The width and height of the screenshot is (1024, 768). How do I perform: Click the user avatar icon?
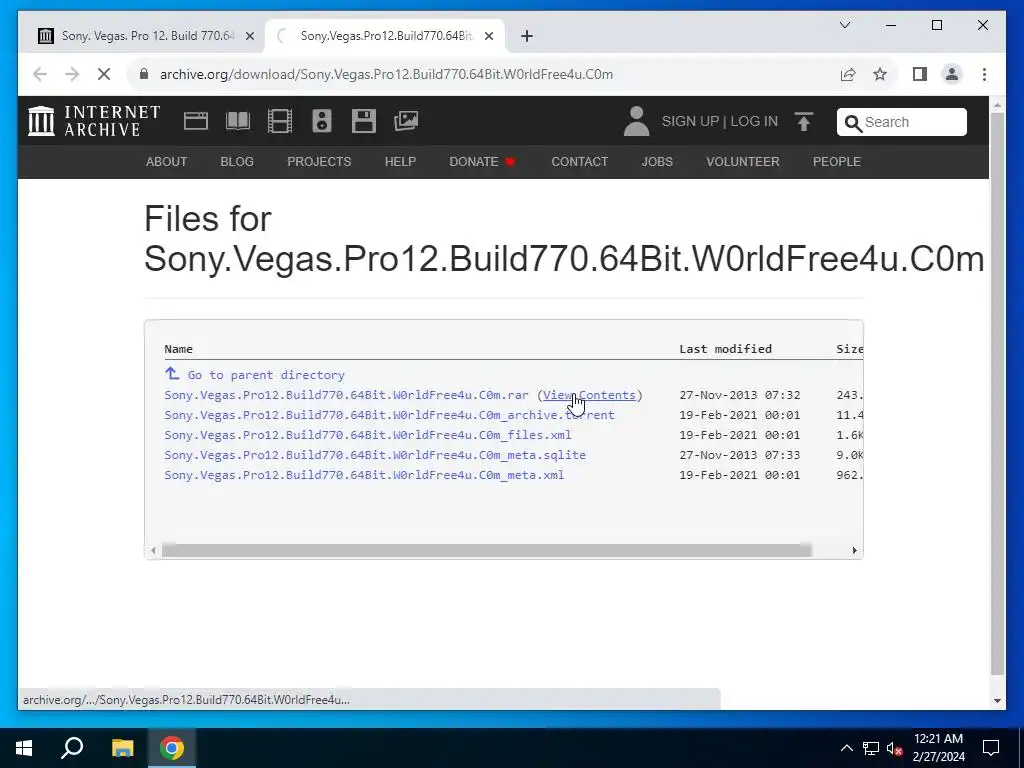(x=636, y=121)
